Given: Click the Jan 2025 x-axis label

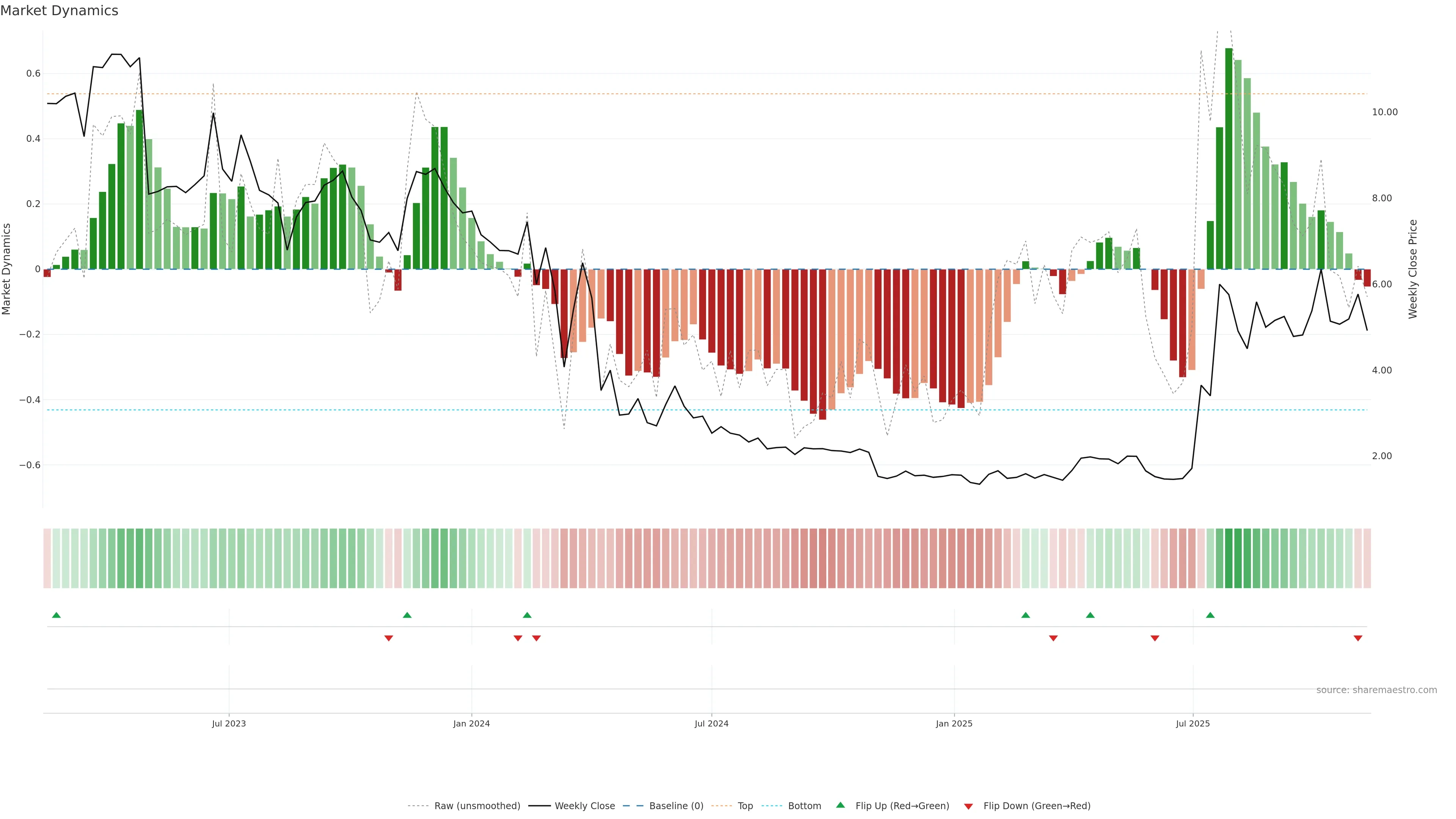Looking at the screenshot, I should click(x=954, y=723).
